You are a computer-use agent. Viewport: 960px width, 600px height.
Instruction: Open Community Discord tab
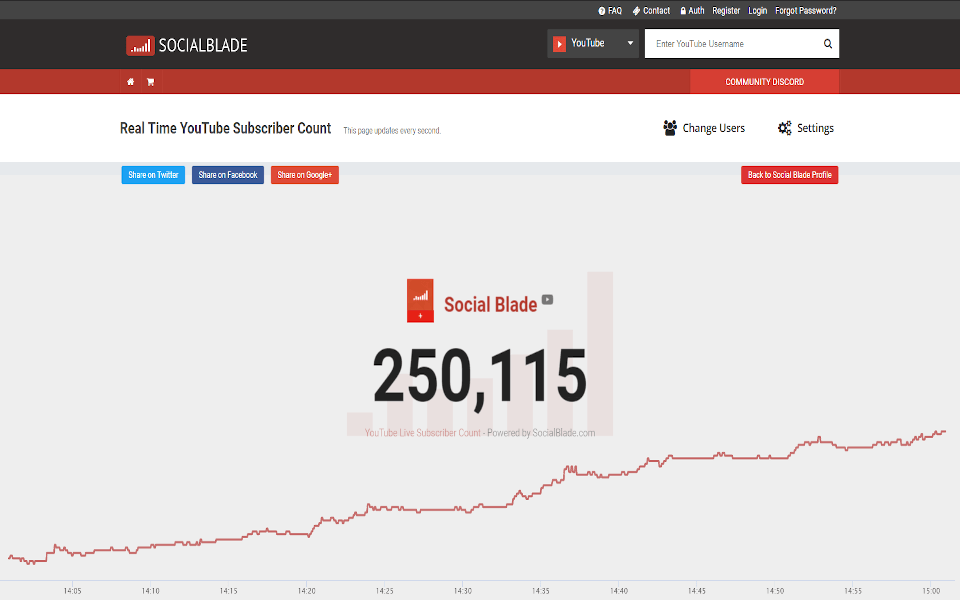764,82
